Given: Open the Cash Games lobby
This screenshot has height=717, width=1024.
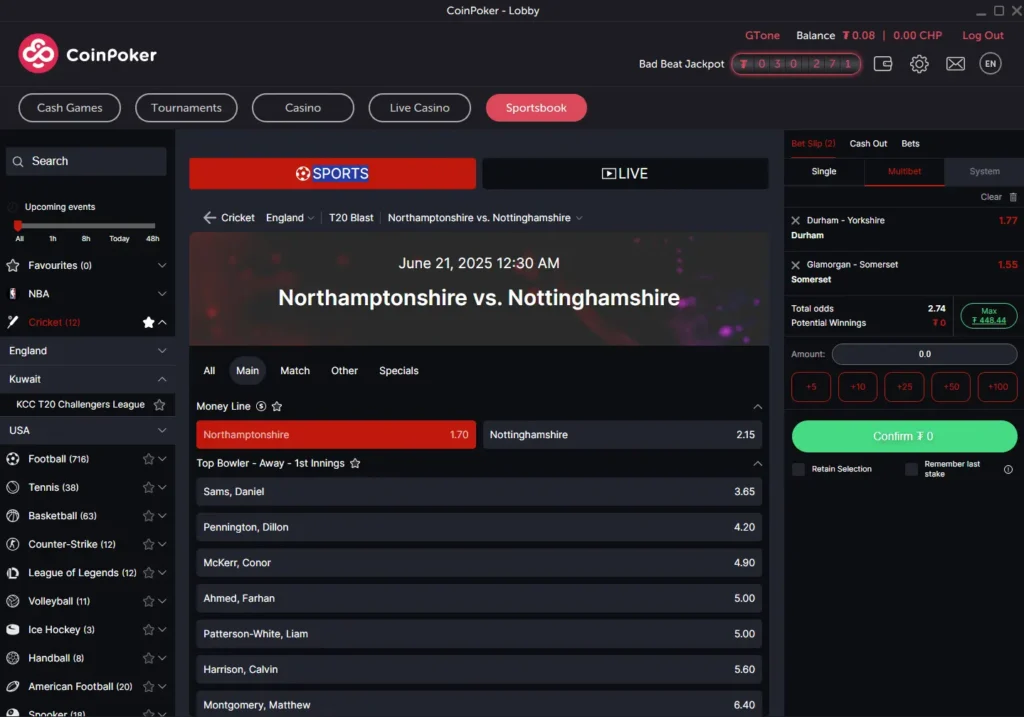Looking at the screenshot, I should click(x=69, y=108).
